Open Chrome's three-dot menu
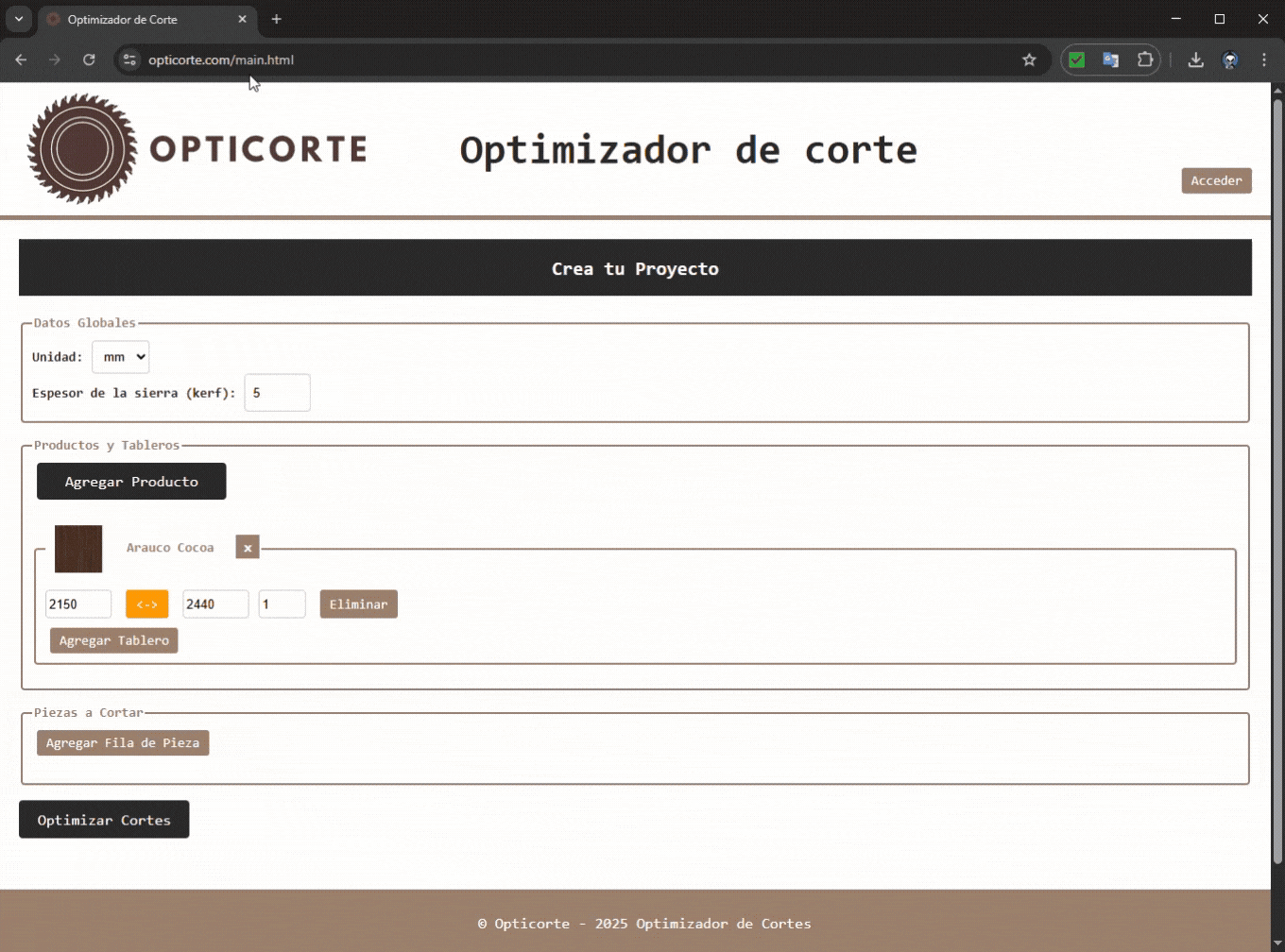This screenshot has width=1285, height=952. click(x=1264, y=59)
